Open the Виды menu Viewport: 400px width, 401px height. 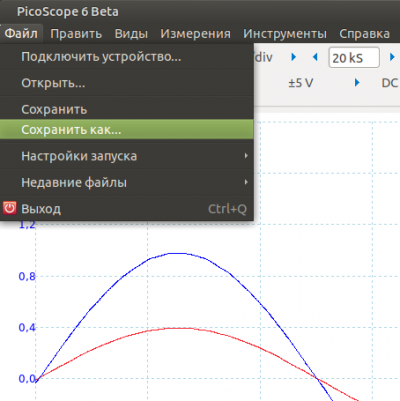click(131, 34)
